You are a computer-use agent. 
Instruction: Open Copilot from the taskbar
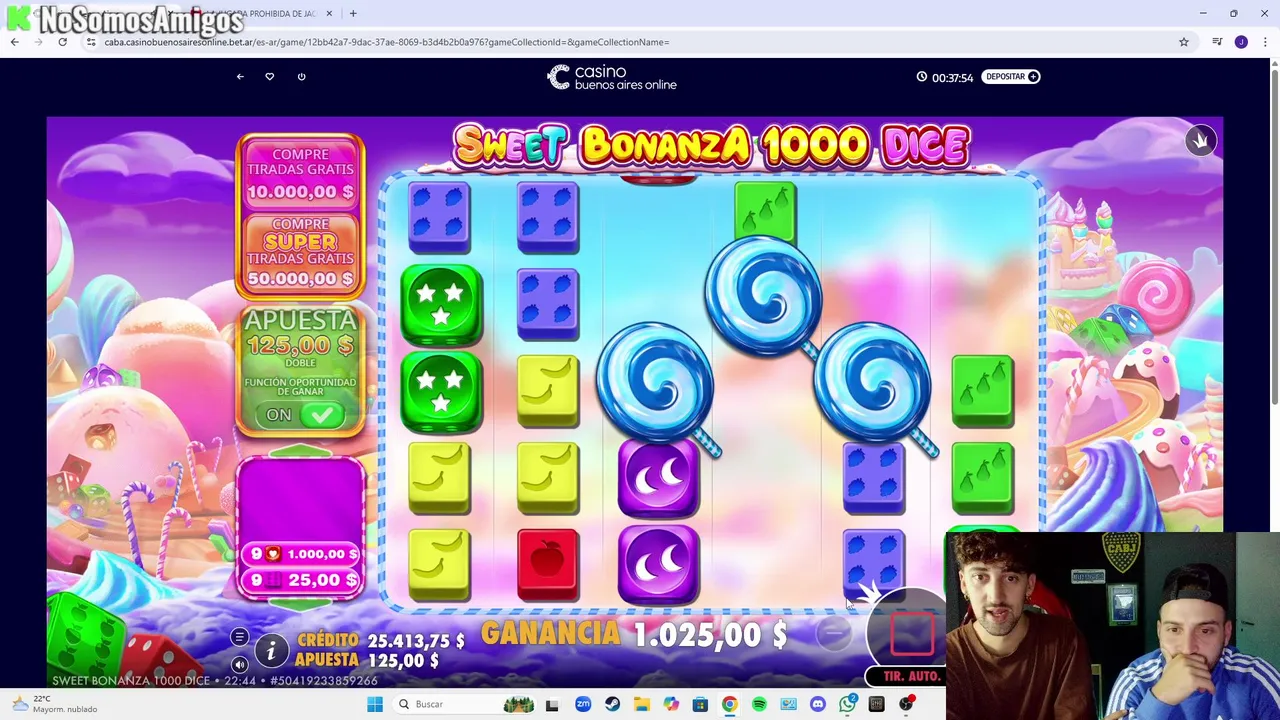point(671,704)
